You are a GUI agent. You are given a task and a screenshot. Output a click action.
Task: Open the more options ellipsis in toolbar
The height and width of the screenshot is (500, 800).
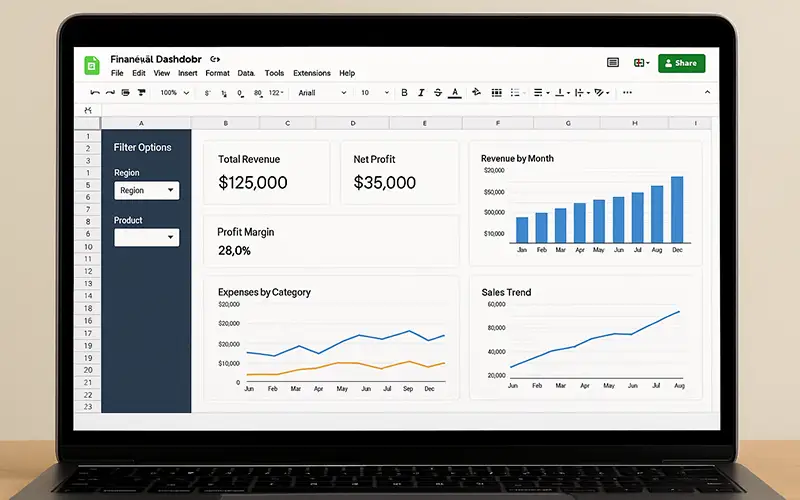pos(627,93)
